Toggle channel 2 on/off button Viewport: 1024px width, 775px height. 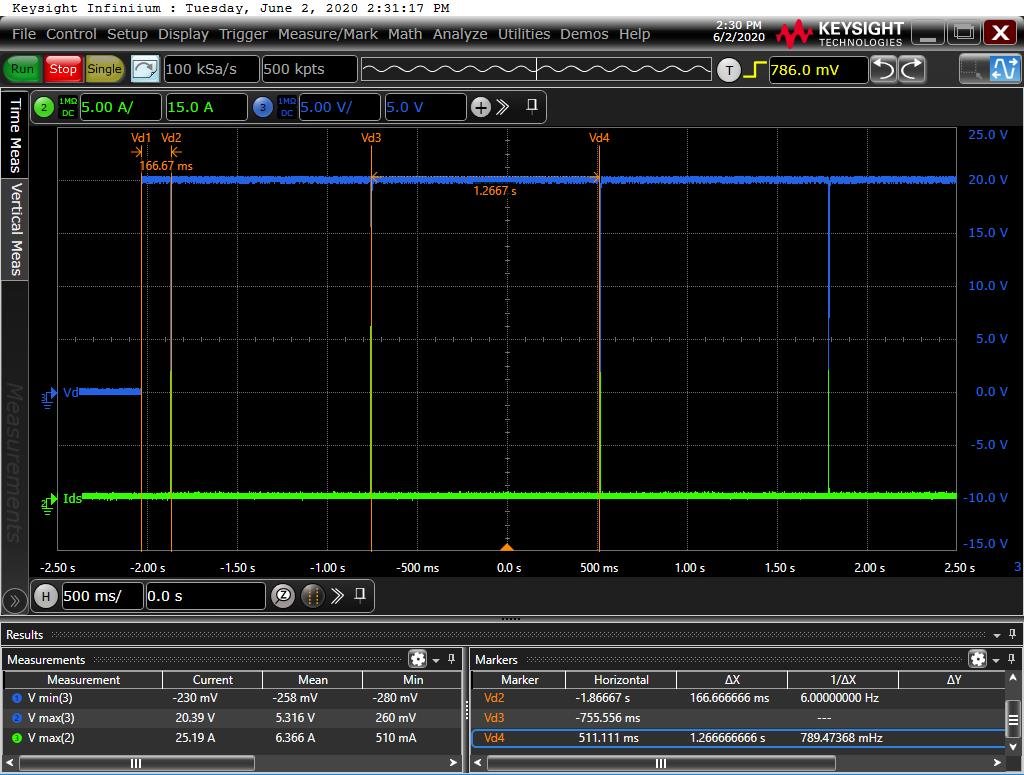click(44, 107)
